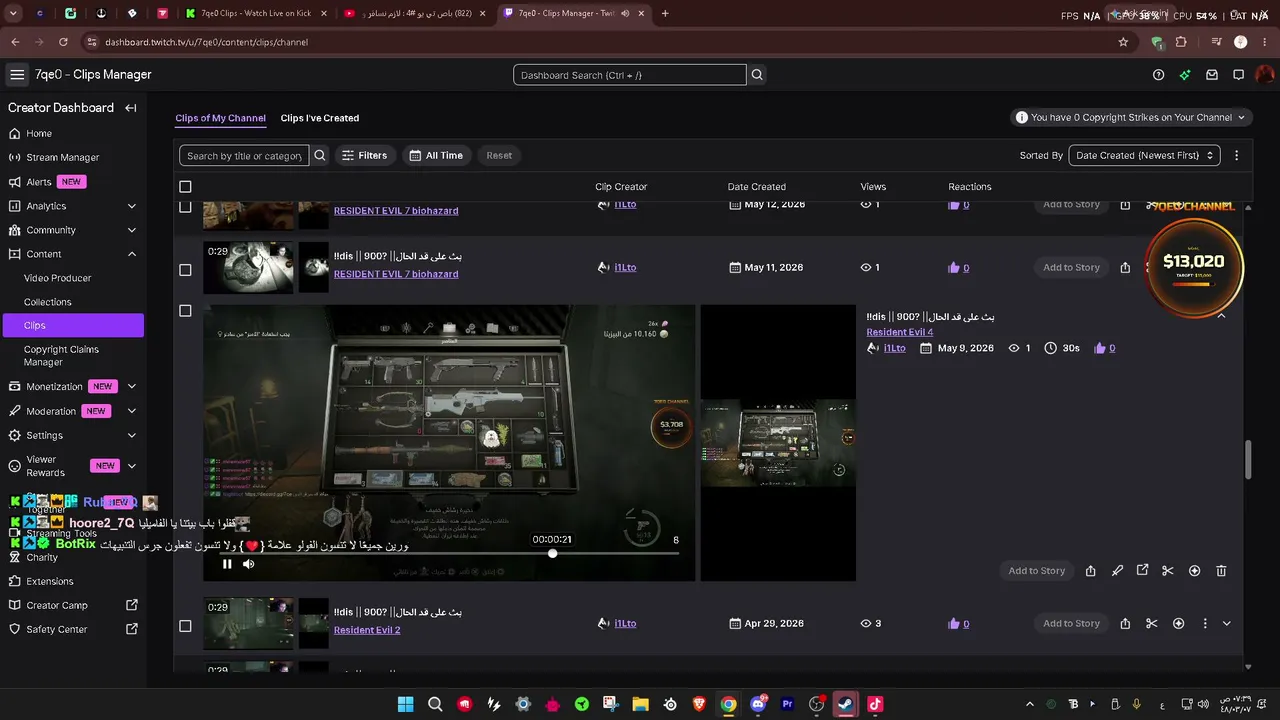
Task: Open the Sorted By dropdown
Action: [x=1144, y=156]
